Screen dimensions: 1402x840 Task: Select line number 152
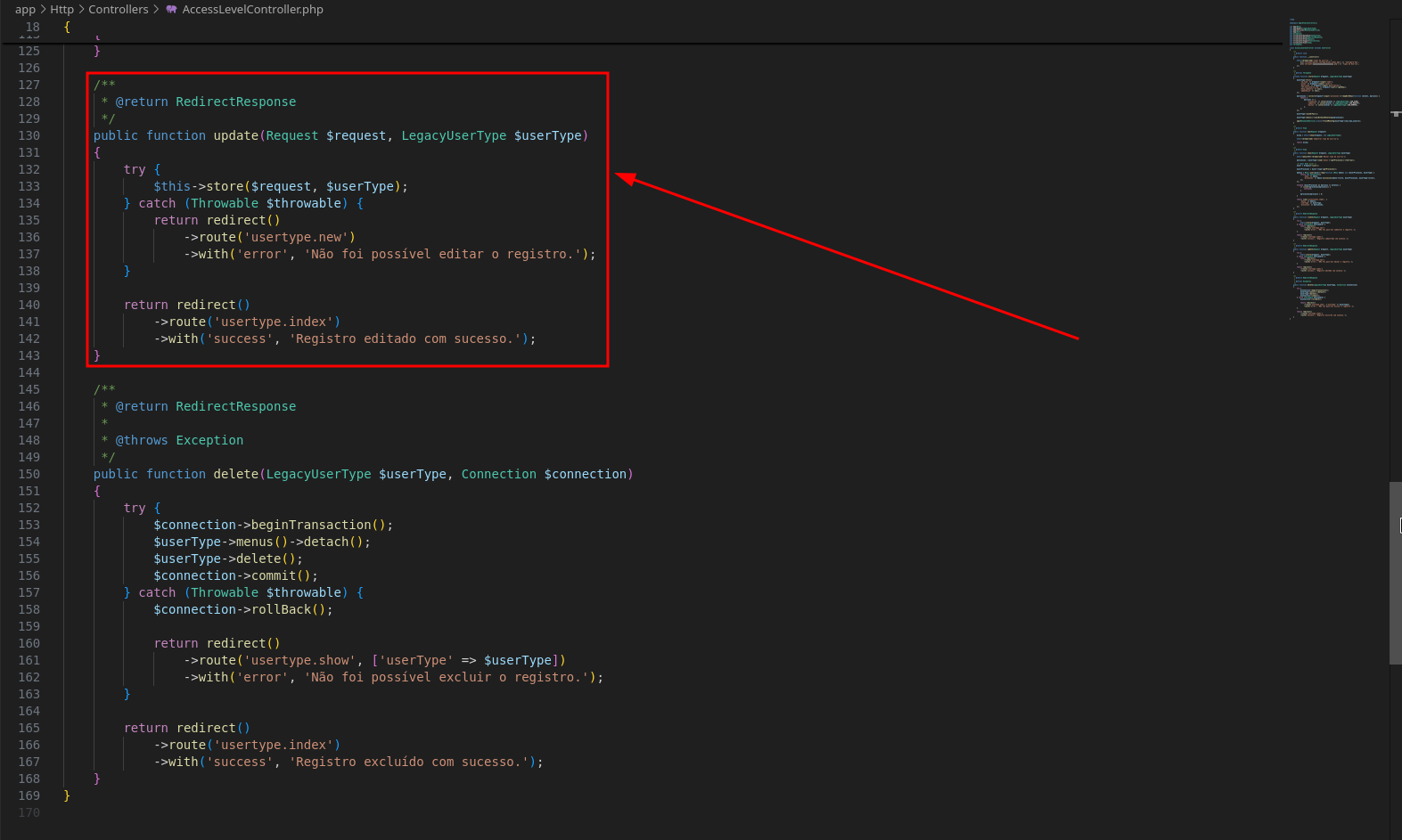coord(29,508)
